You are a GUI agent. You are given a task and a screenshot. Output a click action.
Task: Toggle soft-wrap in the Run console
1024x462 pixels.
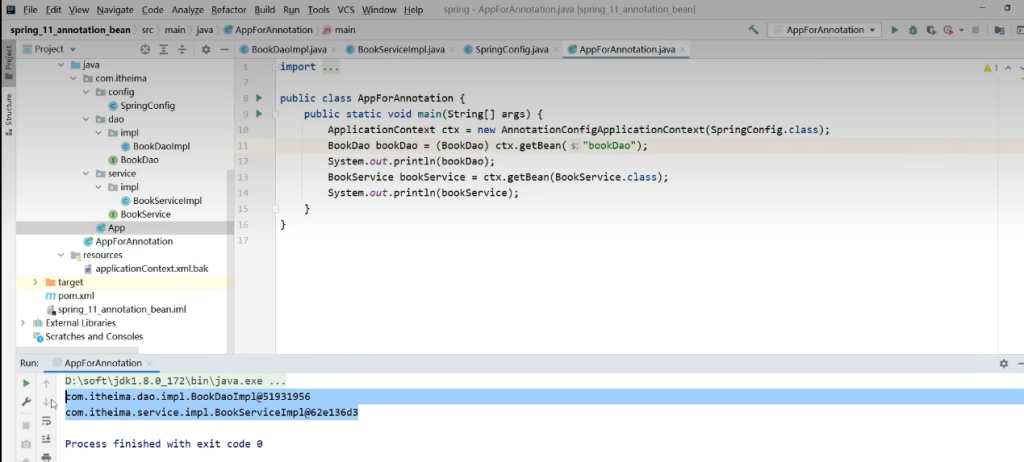[46, 421]
